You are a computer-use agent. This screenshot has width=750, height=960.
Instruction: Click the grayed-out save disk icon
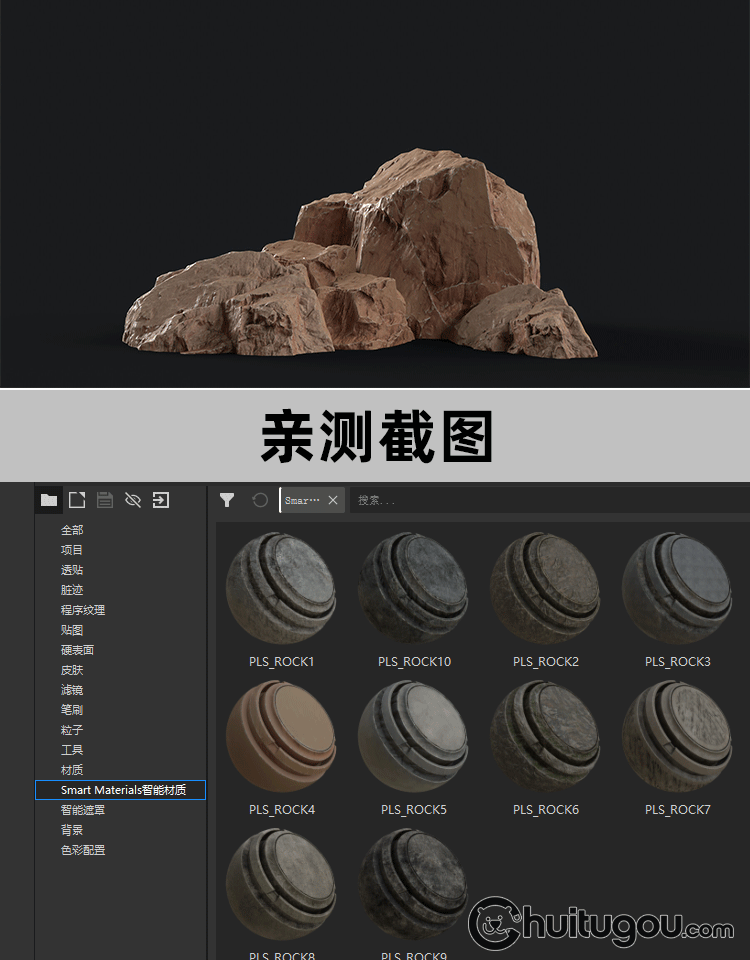click(105, 500)
